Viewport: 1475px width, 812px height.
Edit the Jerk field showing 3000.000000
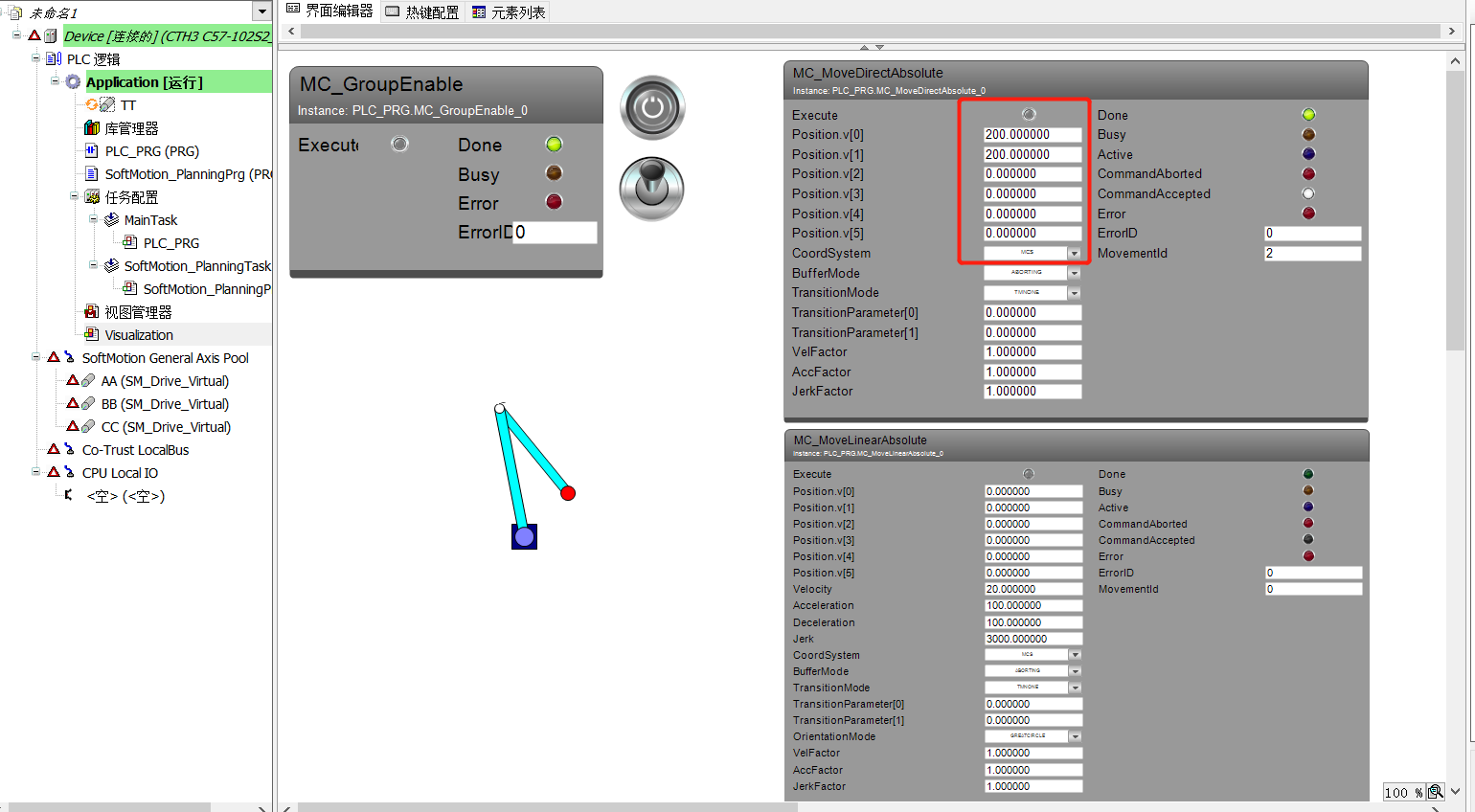[x=1033, y=639]
